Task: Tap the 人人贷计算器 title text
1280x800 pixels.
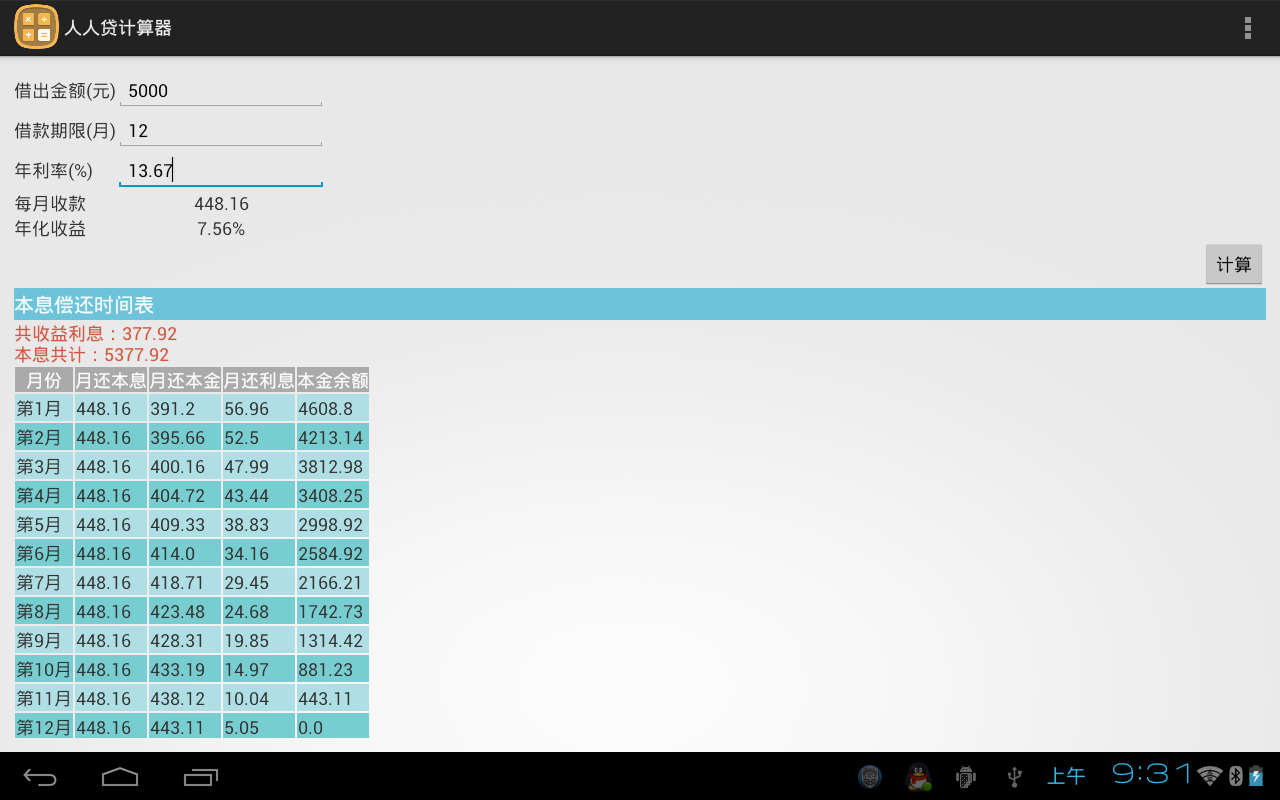Action: pos(118,28)
